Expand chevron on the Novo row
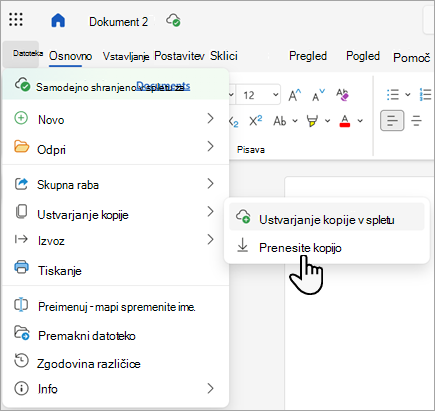The width and height of the screenshot is (435, 411). [x=210, y=118]
